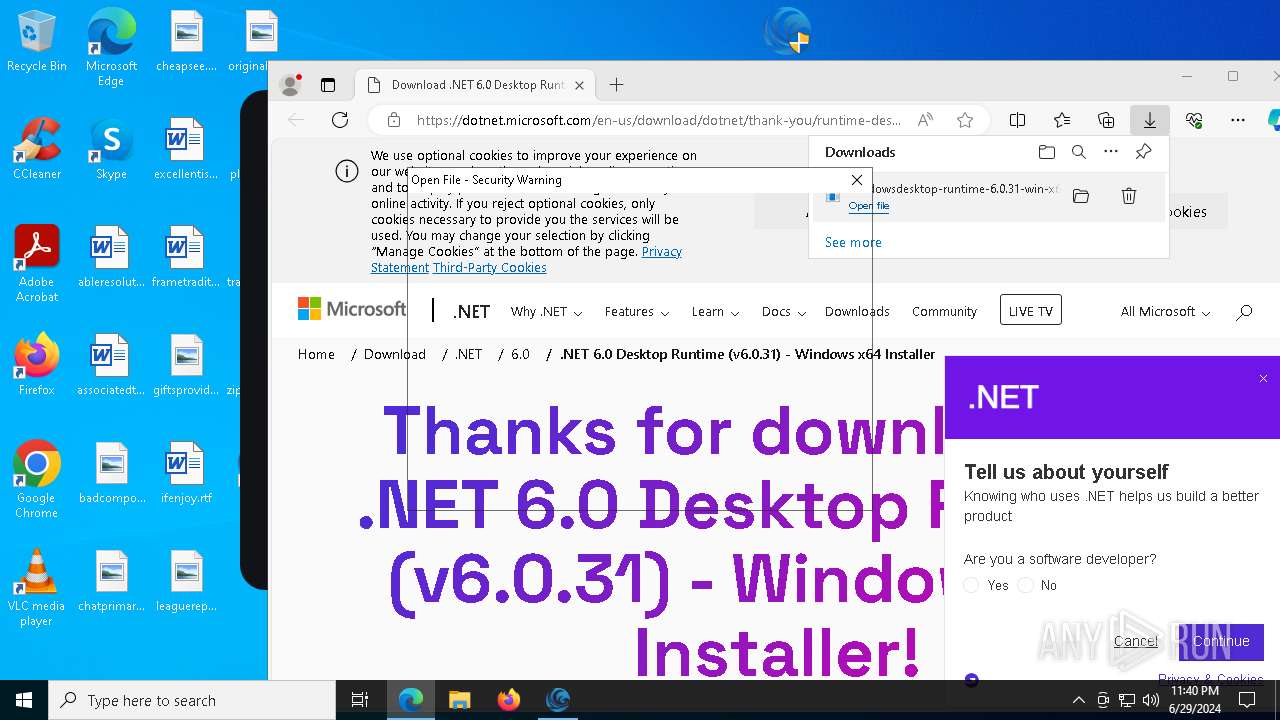
Task: Open Google Chrome desktop shortcut
Action: point(37,480)
